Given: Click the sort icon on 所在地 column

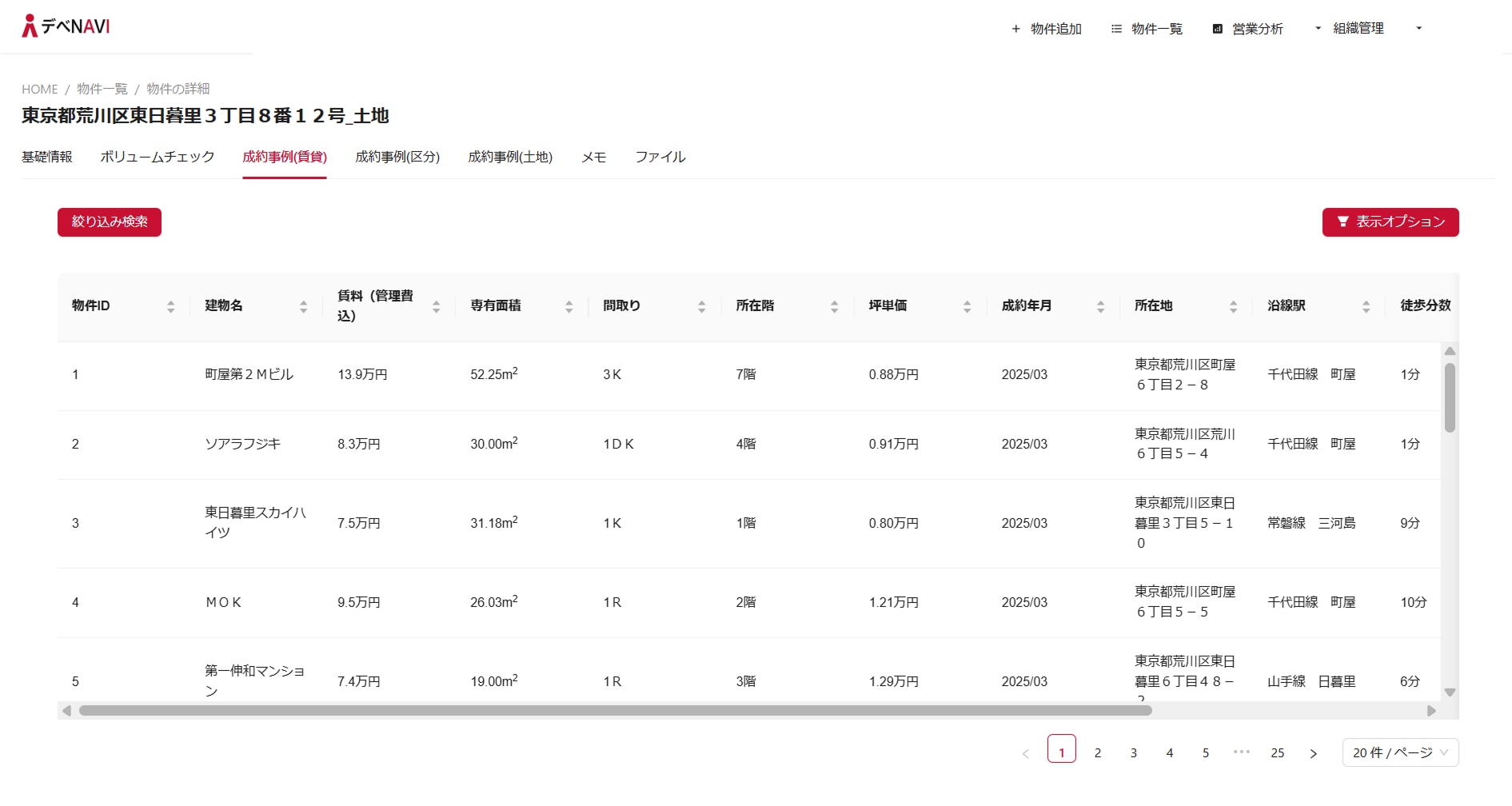Looking at the screenshot, I should pyautogui.click(x=1232, y=305).
